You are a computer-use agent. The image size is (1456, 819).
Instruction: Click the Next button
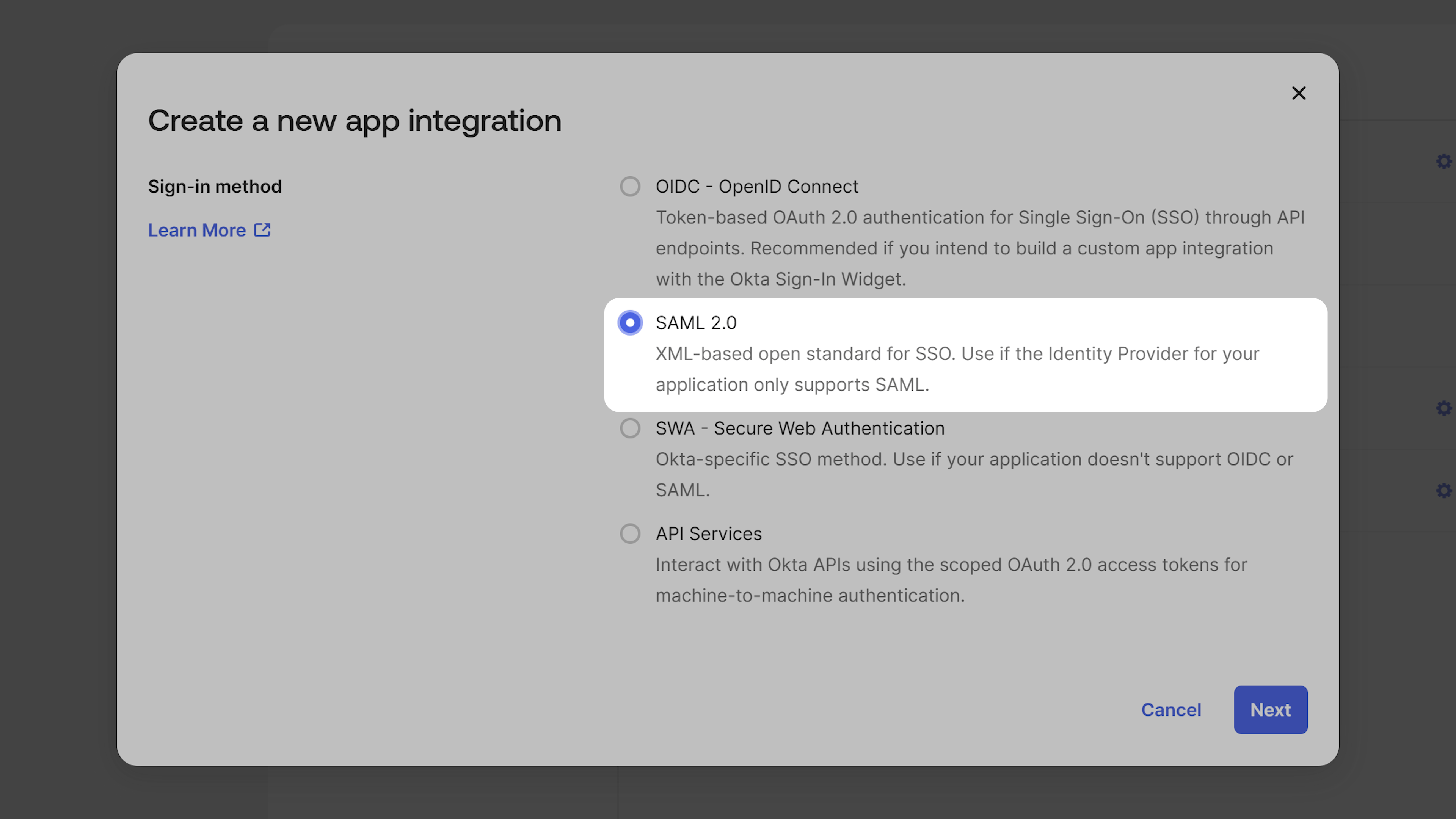point(1271,710)
